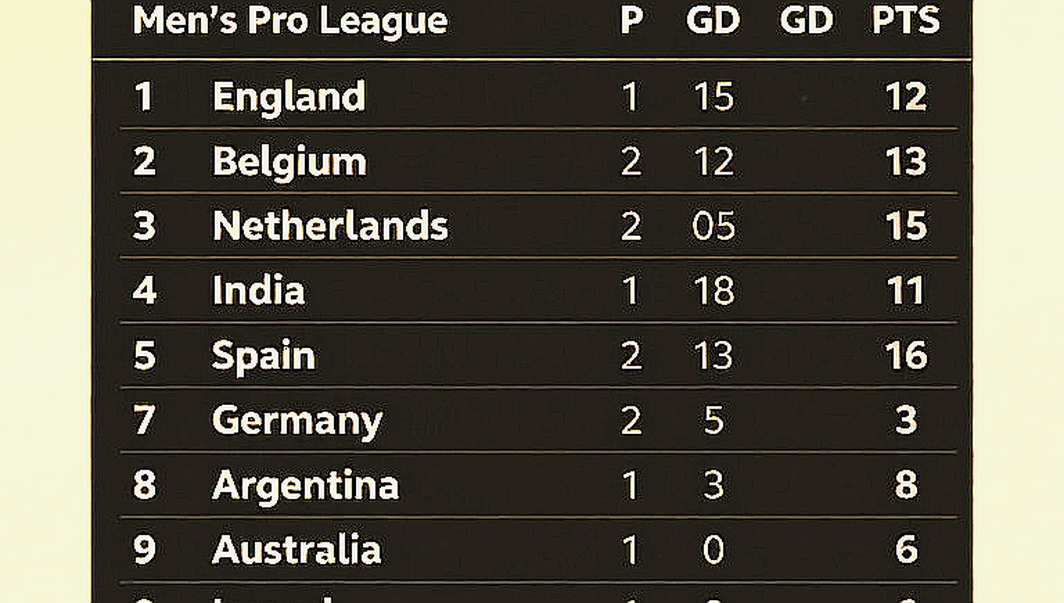The image size is (1064, 603).
Task: Click Belgium's GD value 12
Action: 714,161
